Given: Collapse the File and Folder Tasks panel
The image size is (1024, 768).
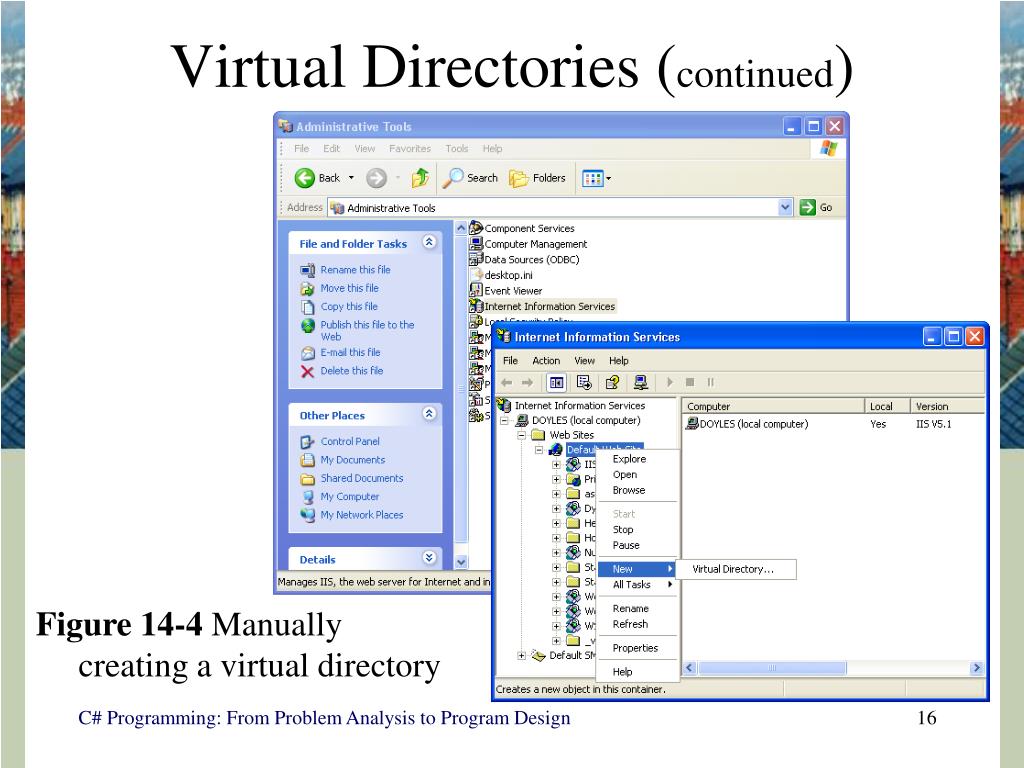Looking at the screenshot, I should [429, 242].
